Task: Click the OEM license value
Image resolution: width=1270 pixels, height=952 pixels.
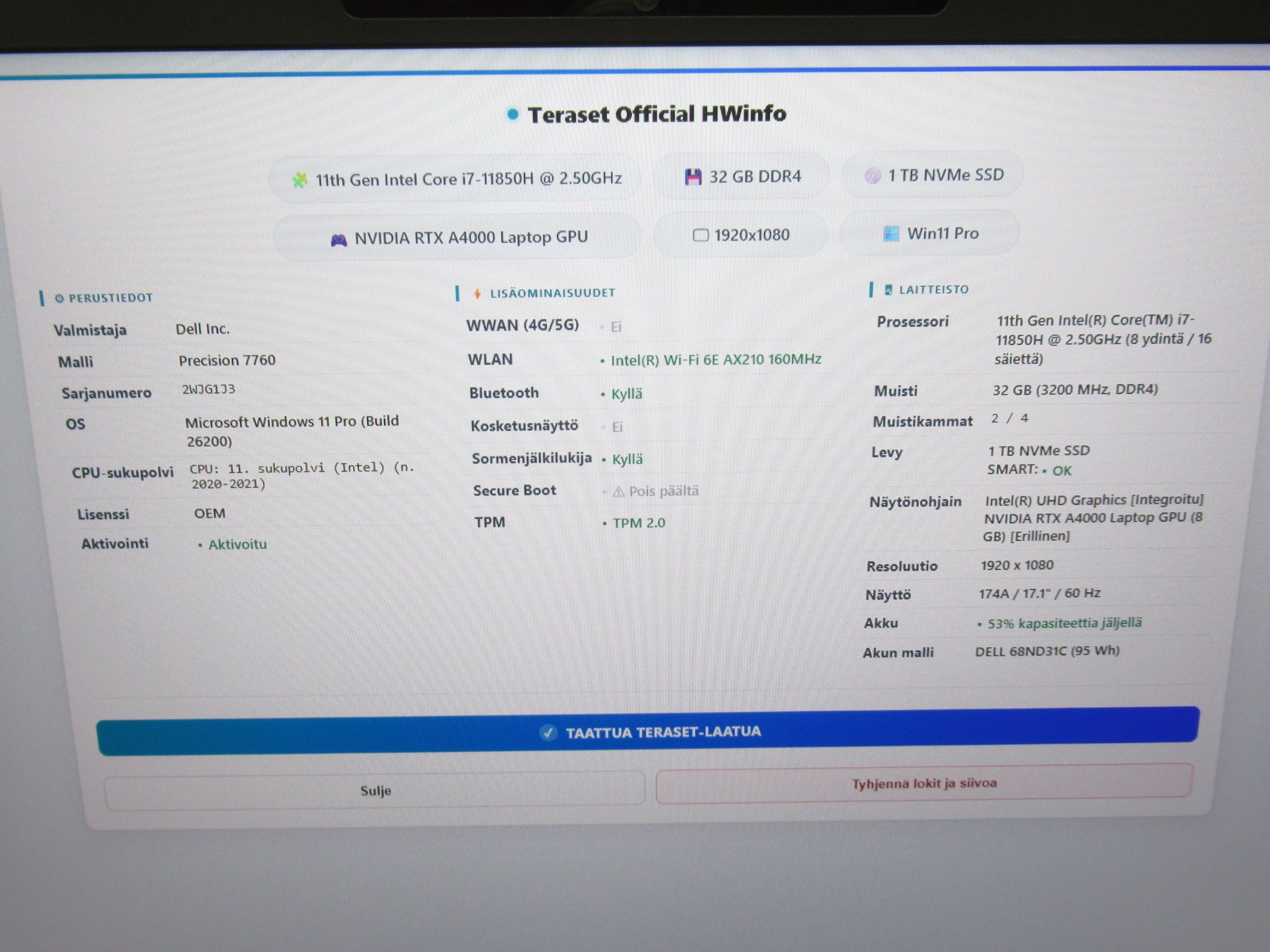Action: (x=210, y=513)
